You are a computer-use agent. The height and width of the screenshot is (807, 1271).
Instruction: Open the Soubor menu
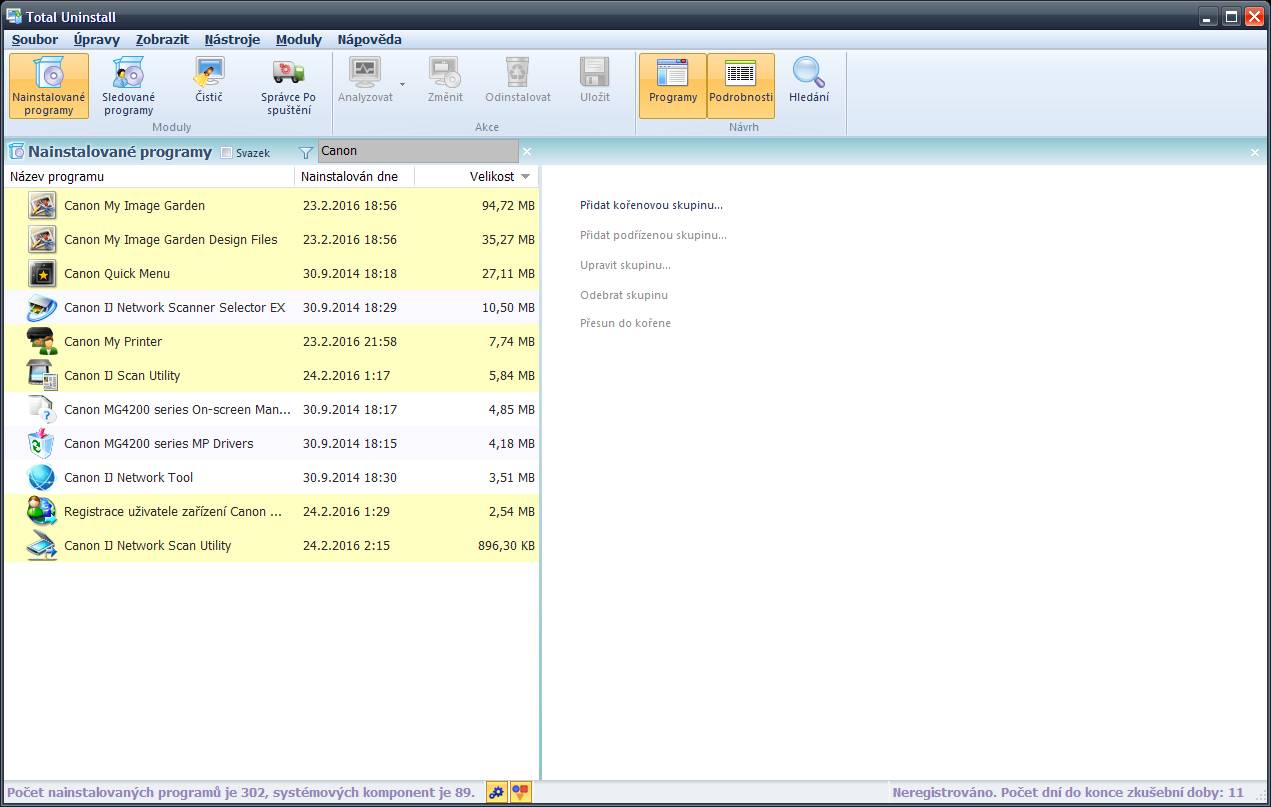[35, 40]
